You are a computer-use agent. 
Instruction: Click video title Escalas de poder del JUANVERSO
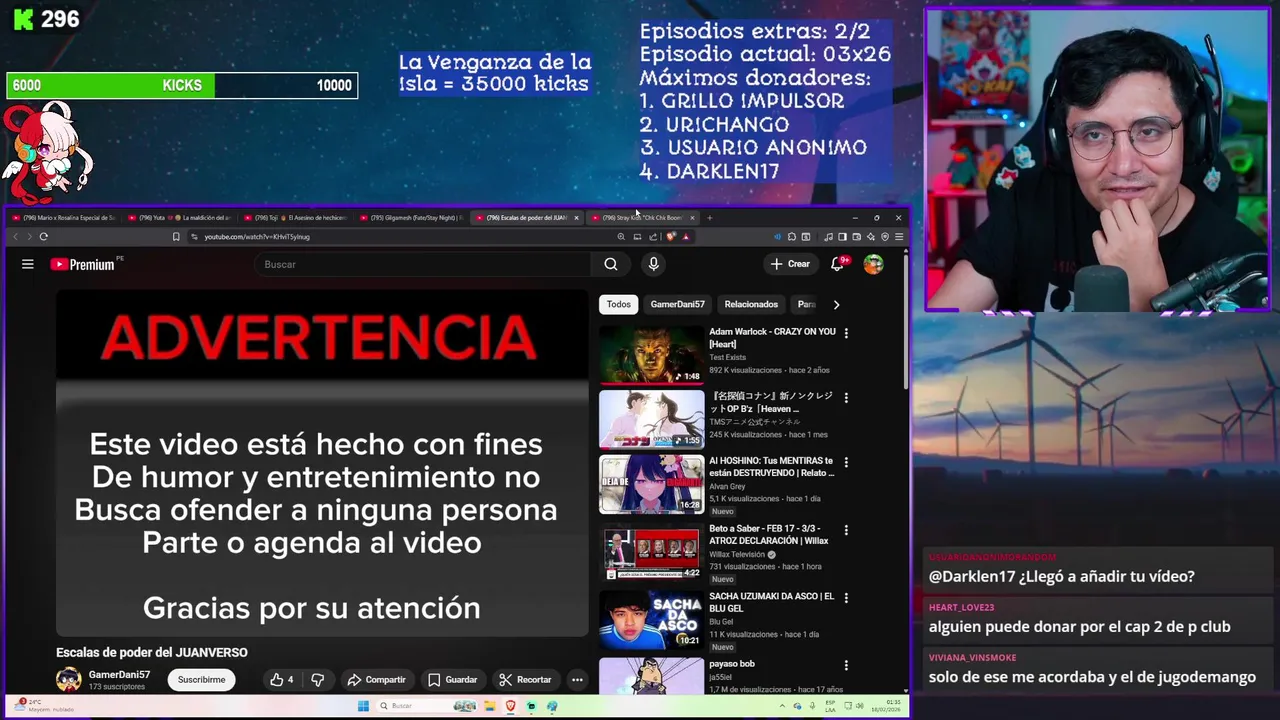click(152, 652)
